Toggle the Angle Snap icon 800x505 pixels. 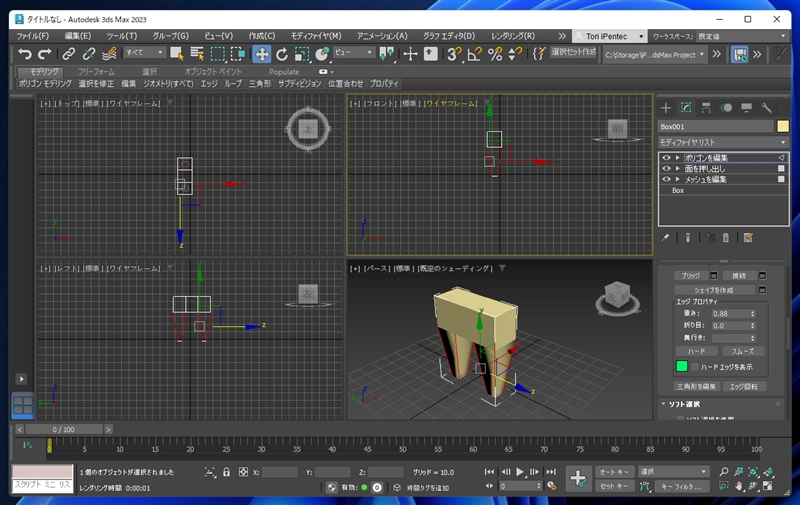tap(474, 54)
